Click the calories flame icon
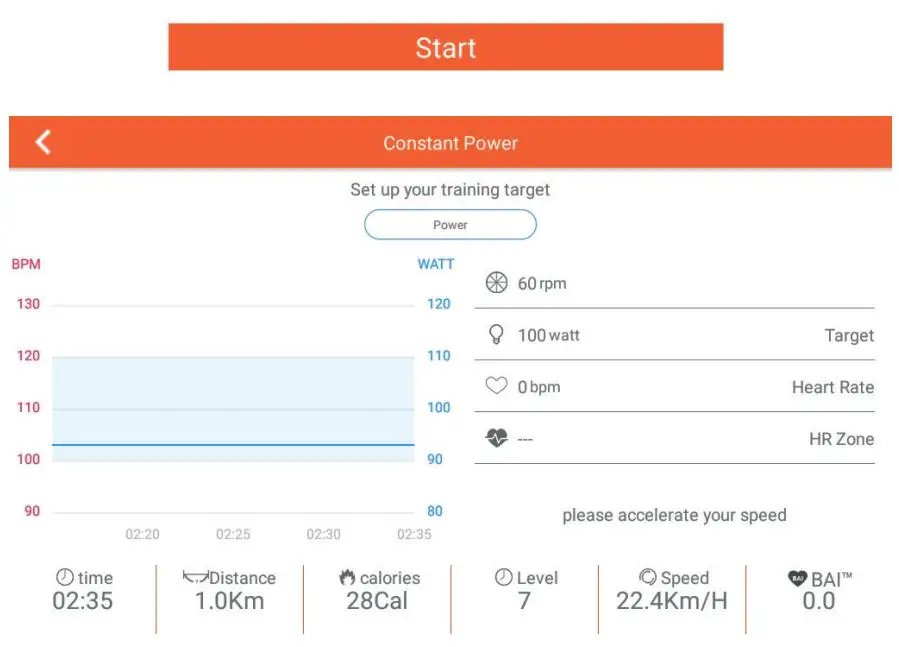The height and width of the screenshot is (647, 899). click(347, 578)
